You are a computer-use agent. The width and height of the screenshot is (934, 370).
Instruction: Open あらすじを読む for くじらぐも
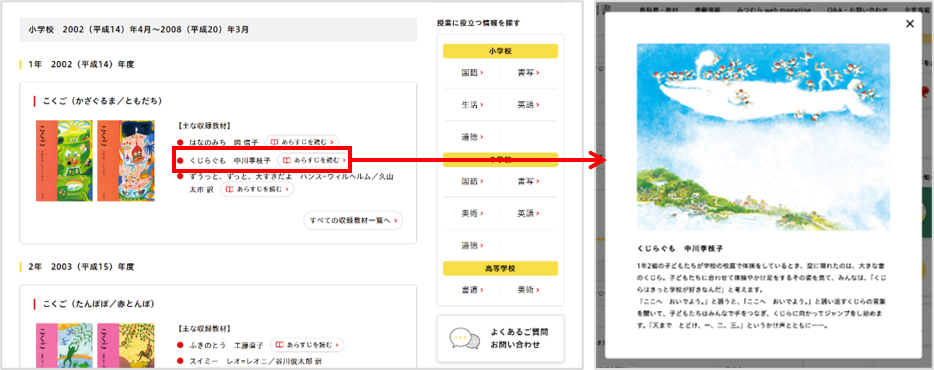coord(314,160)
